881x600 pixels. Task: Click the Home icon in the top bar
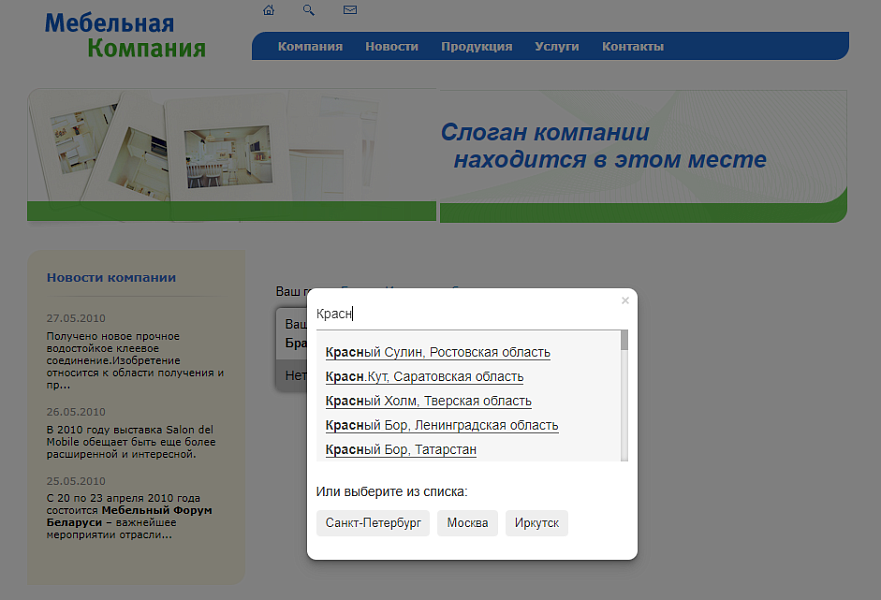(x=268, y=10)
